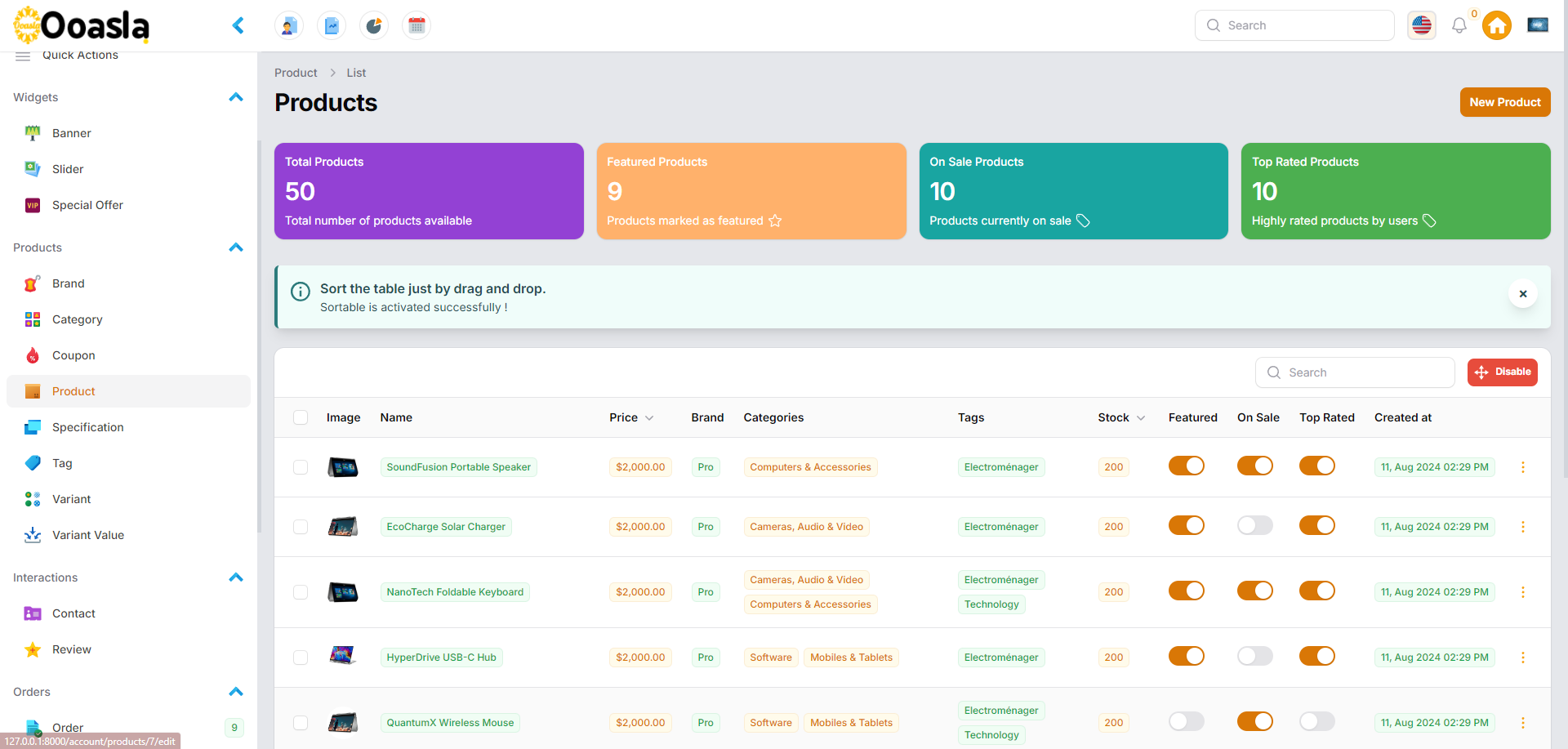Open the user avatar menu in the top-right corner
The width and height of the screenshot is (1568, 749).
[1538, 25]
